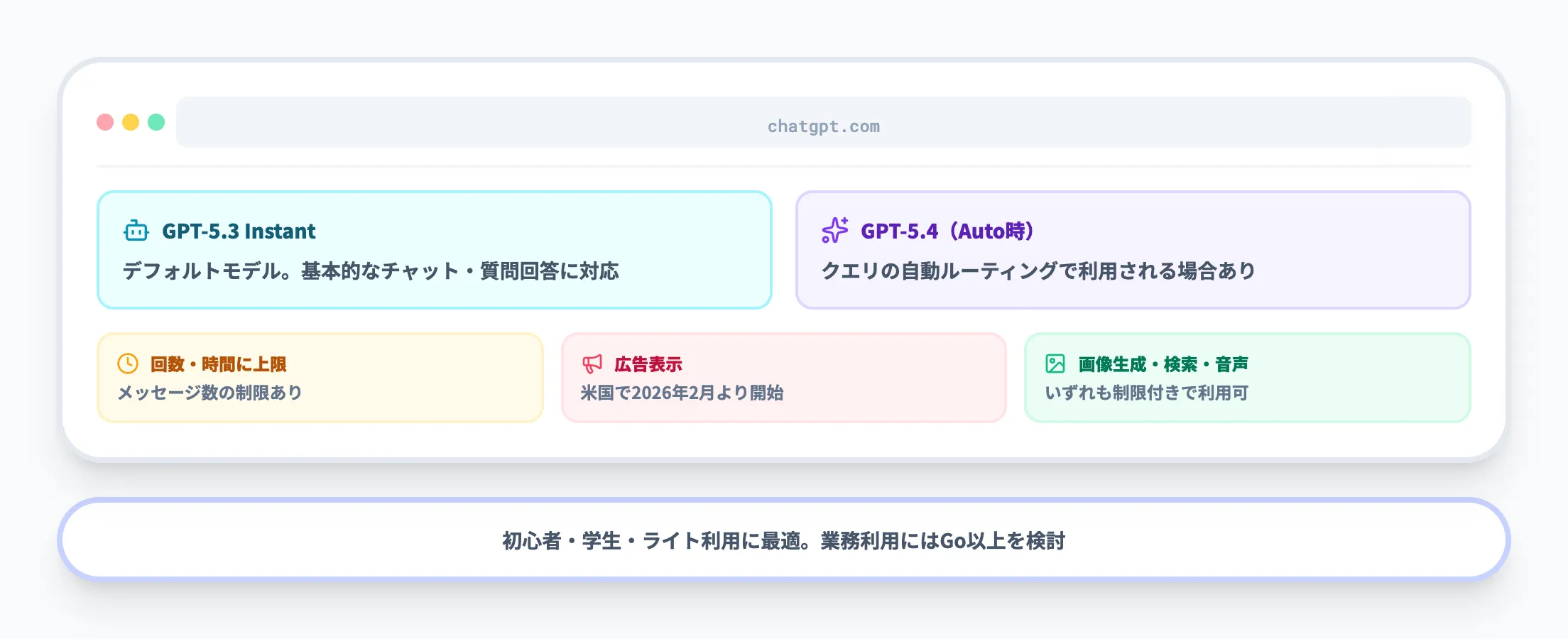Click the 画像生成・検索・音声 label
The width and height of the screenshot is (1568, 639).
(1165, 363)
